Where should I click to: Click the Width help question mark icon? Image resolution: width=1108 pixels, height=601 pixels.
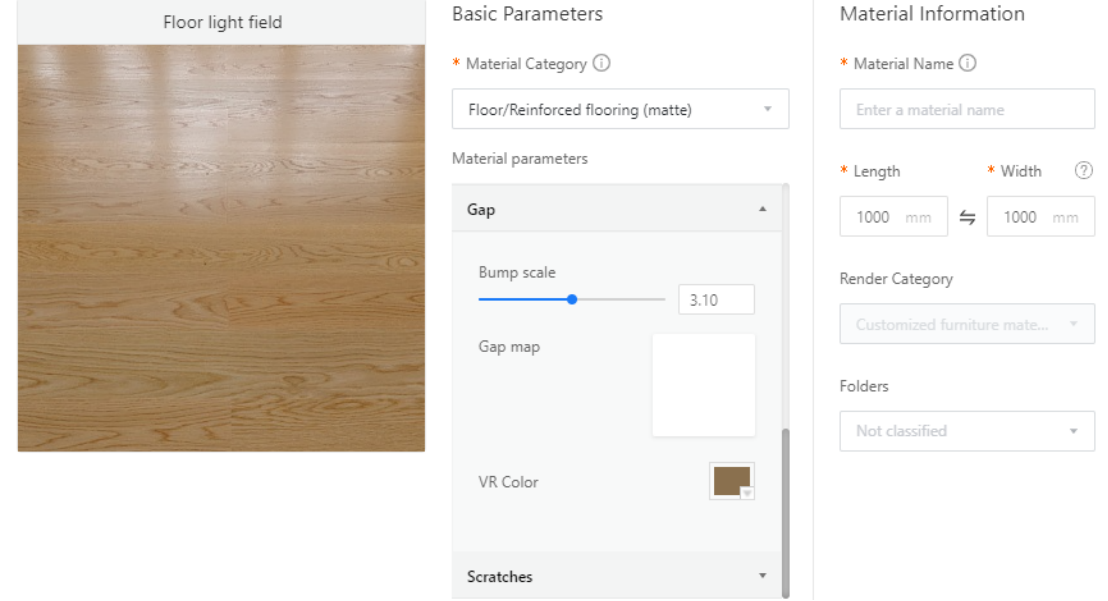tap(1083, 171)
